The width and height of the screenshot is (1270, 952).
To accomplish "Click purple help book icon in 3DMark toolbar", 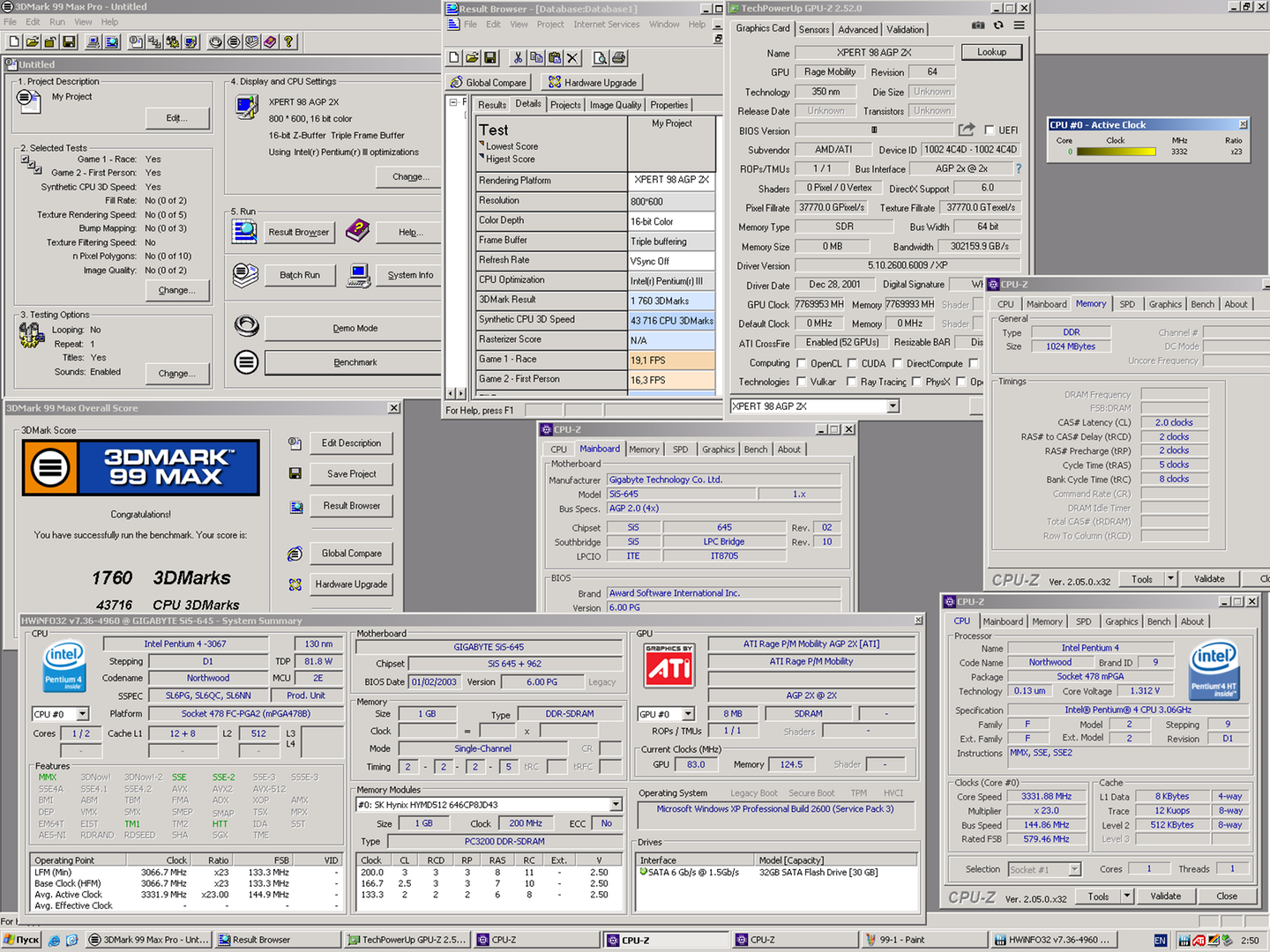I will (x=270, y=41).
